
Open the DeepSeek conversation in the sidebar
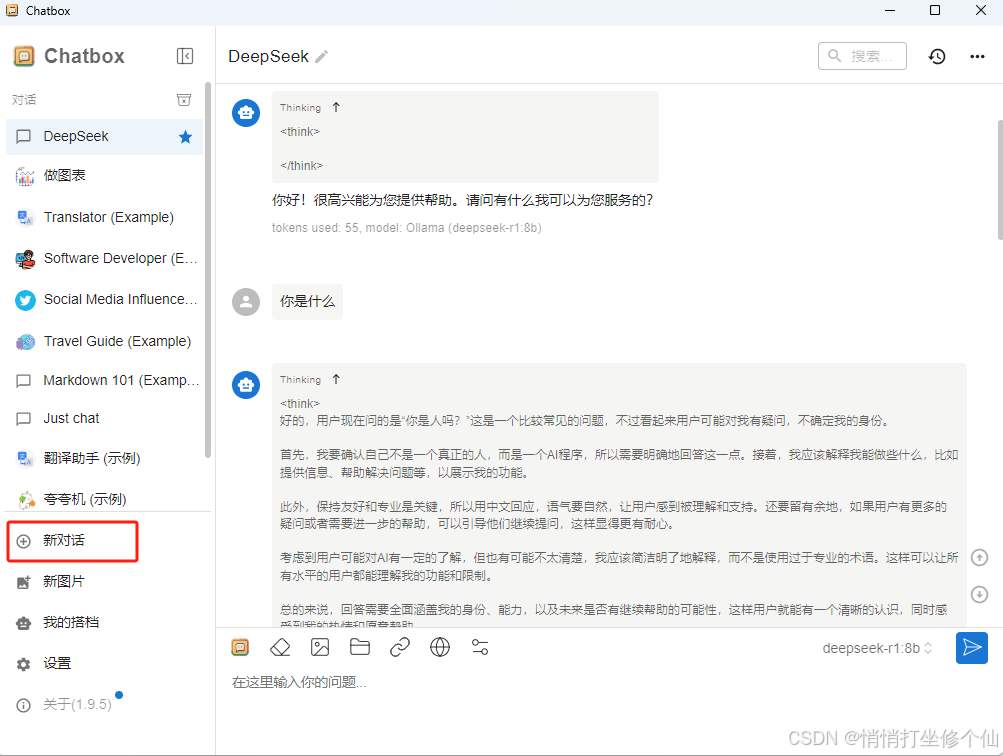[x=104, y=137]
